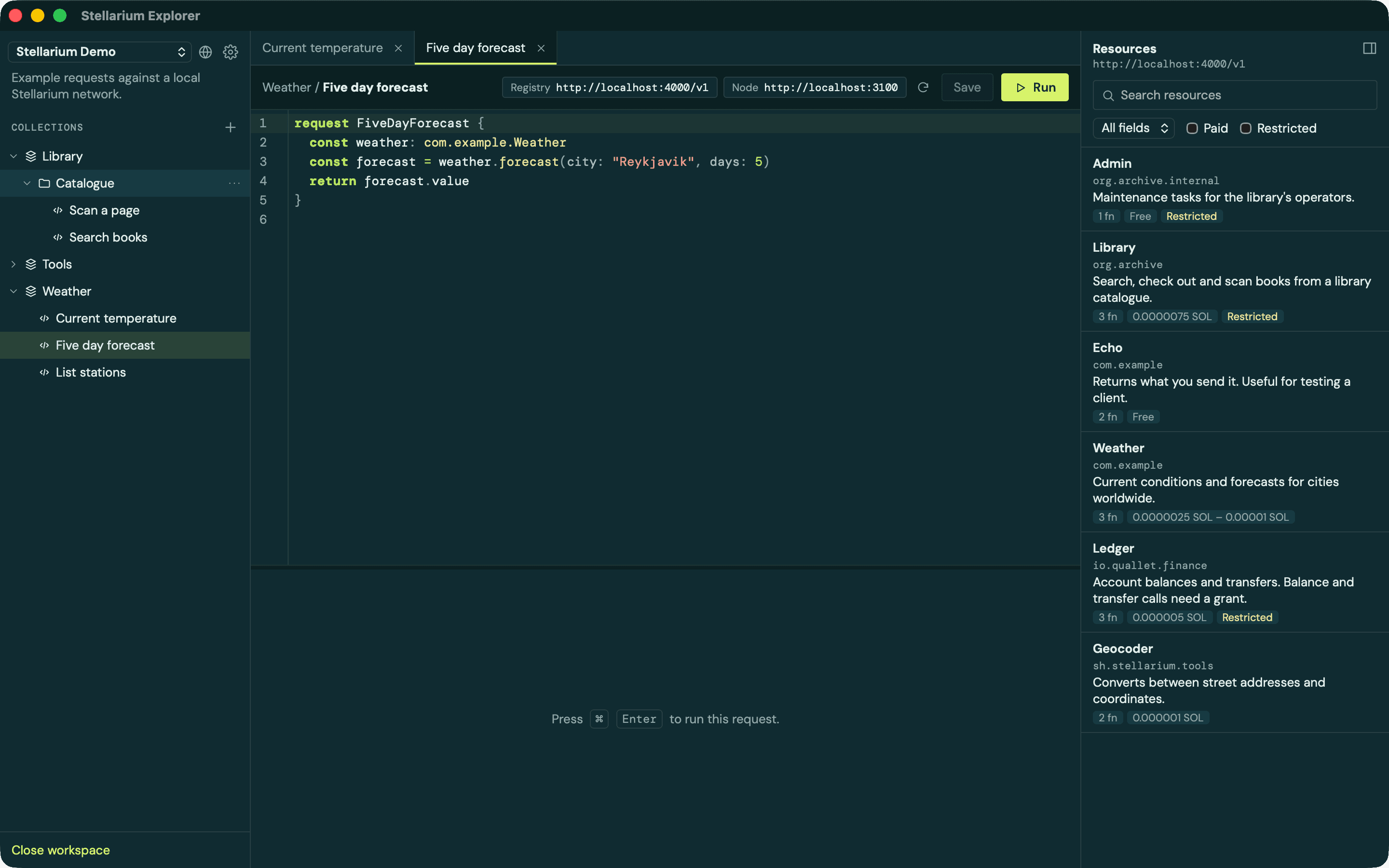The width and height of the screenshot is (1389, 868).
Task: Click the Node URL field
Action: pyautogui.click(x=815, y=87)
